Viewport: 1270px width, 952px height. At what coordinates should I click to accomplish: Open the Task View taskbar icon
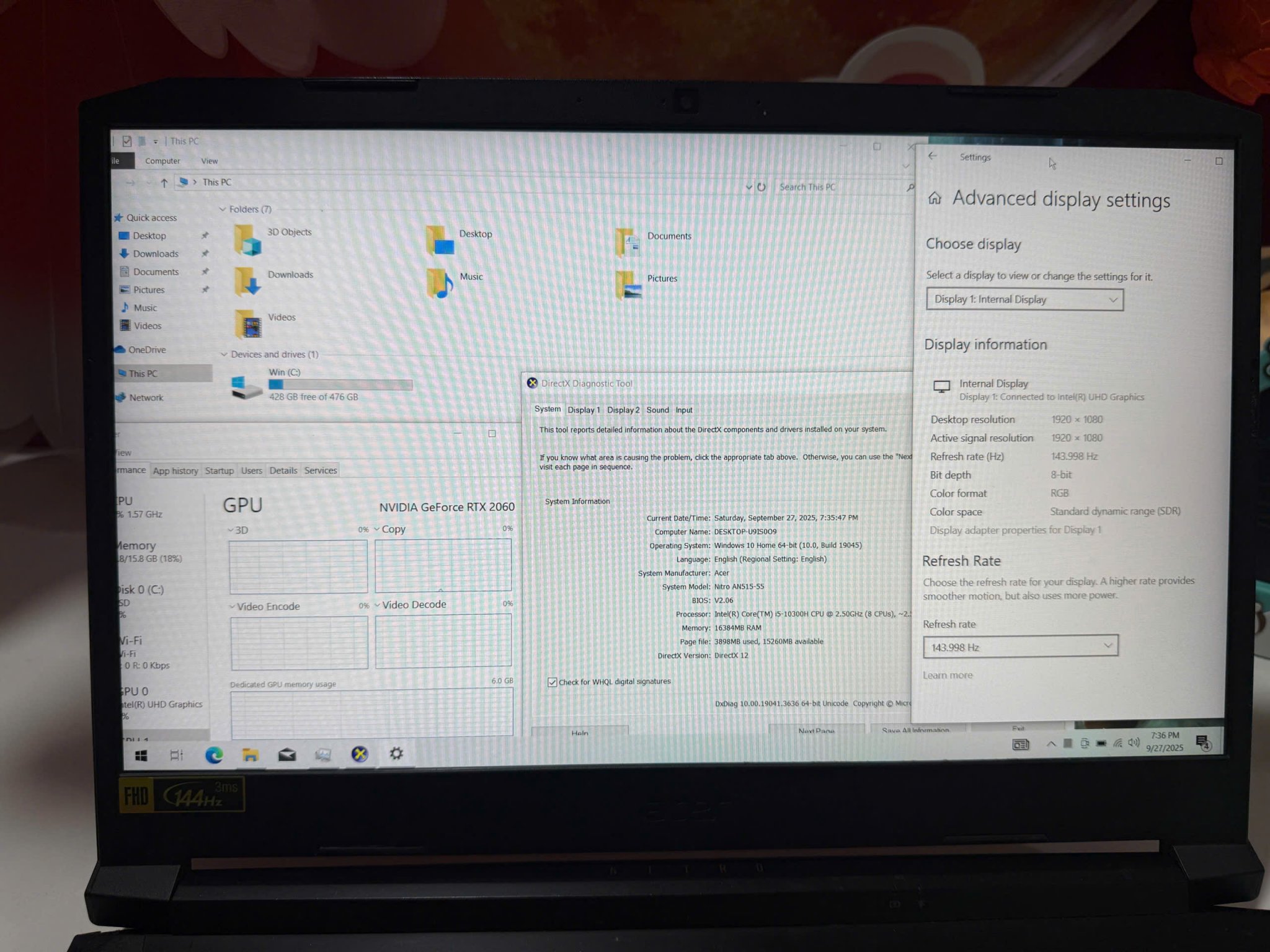(177, 755)
